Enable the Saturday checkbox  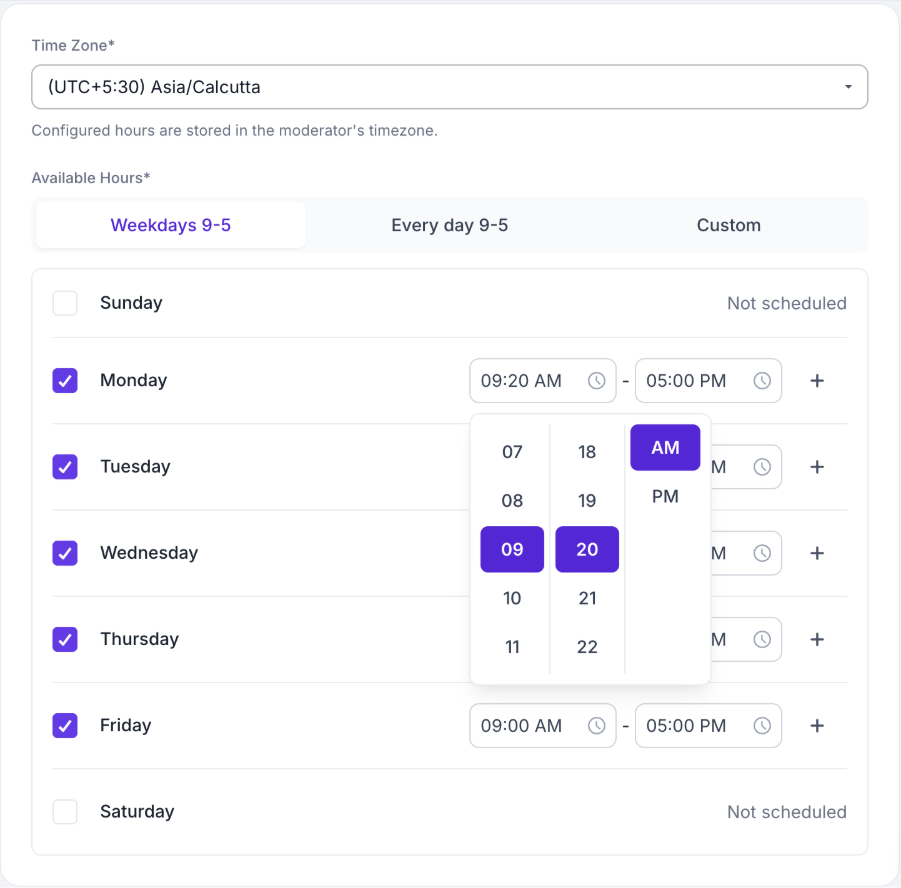pos(65,812)
